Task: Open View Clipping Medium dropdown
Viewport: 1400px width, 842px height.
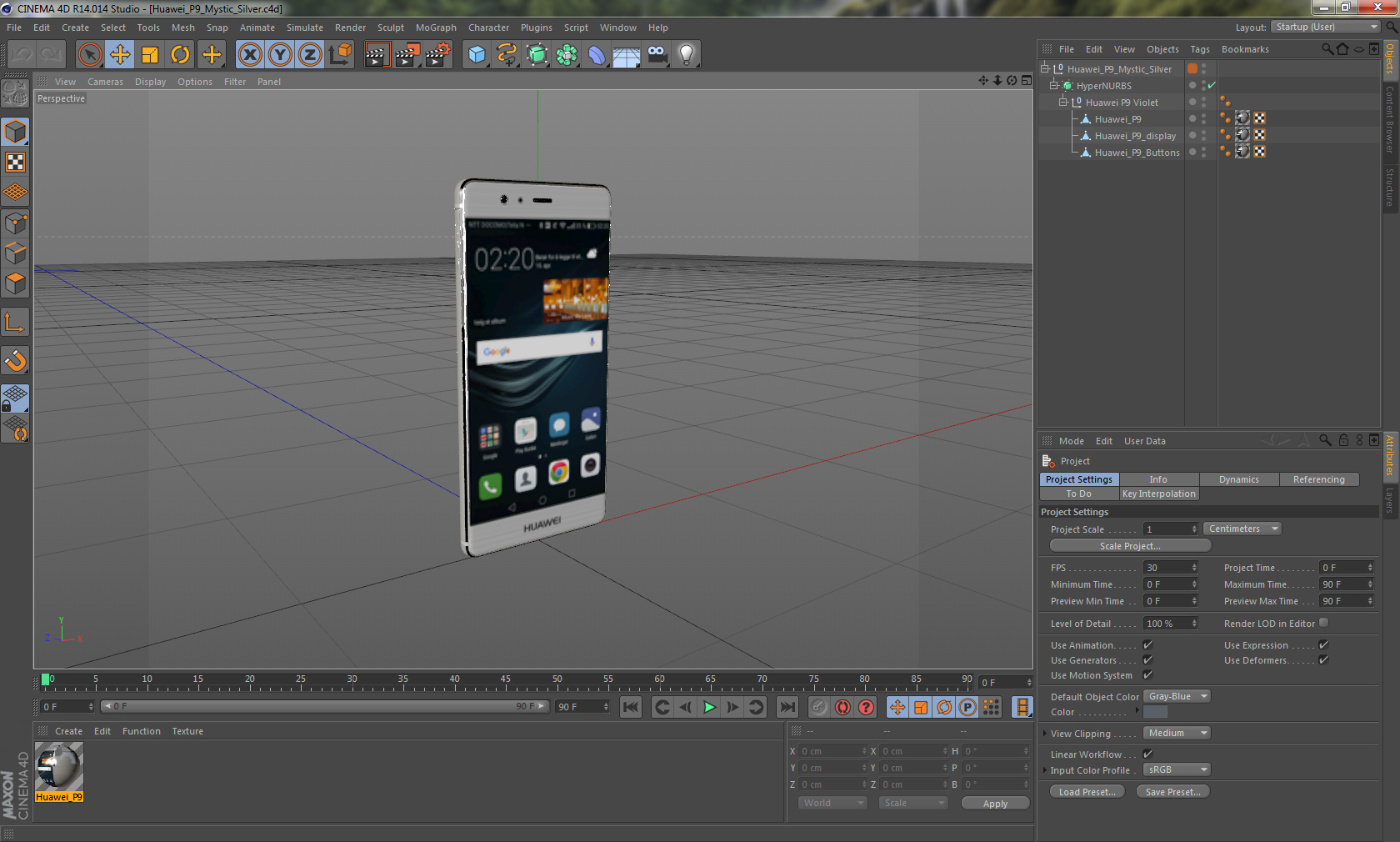Action: pyautogui.click(x=1177, y=733)
